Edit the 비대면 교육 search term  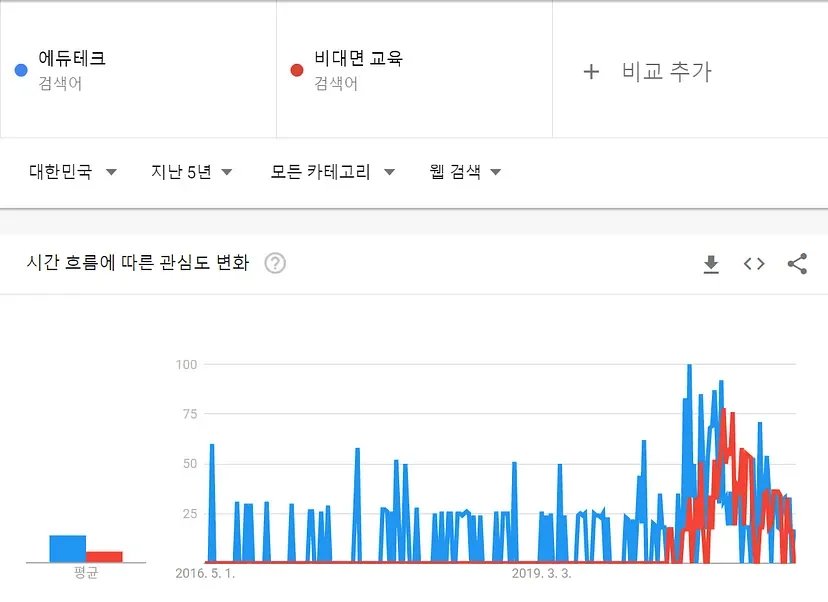[x=359, y=58]
